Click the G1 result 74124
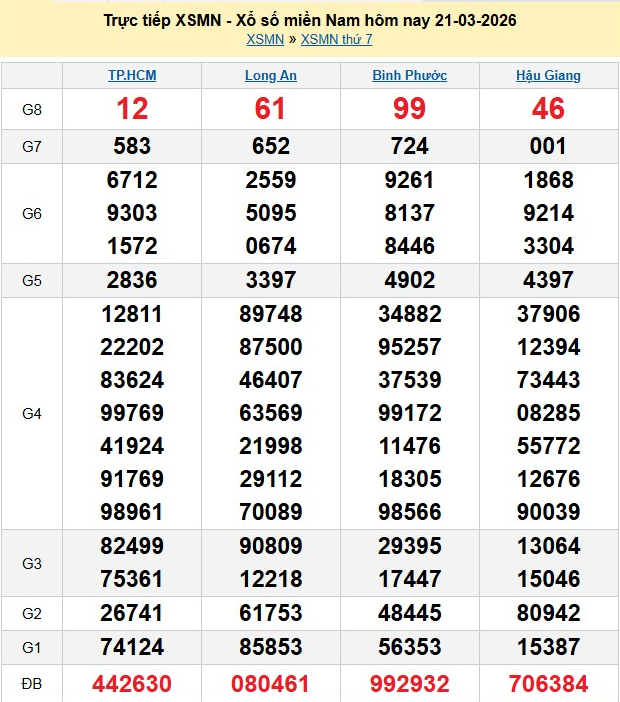Image resolution: width=620 pixels, height=702 pixels. 132,647
